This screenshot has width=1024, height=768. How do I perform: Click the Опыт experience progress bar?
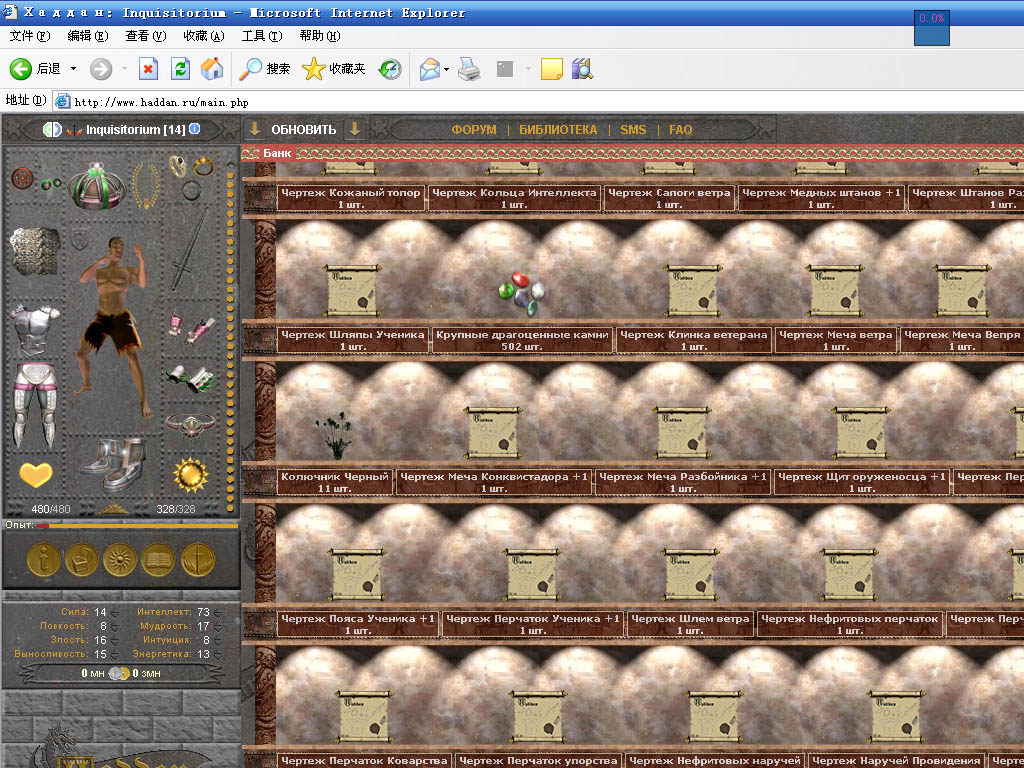point(137,525)
